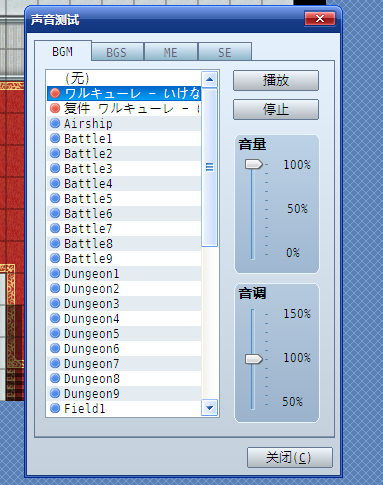Select the 复件 ワルキューレ entry
This screenshot has width=383, height=485.
124,108
